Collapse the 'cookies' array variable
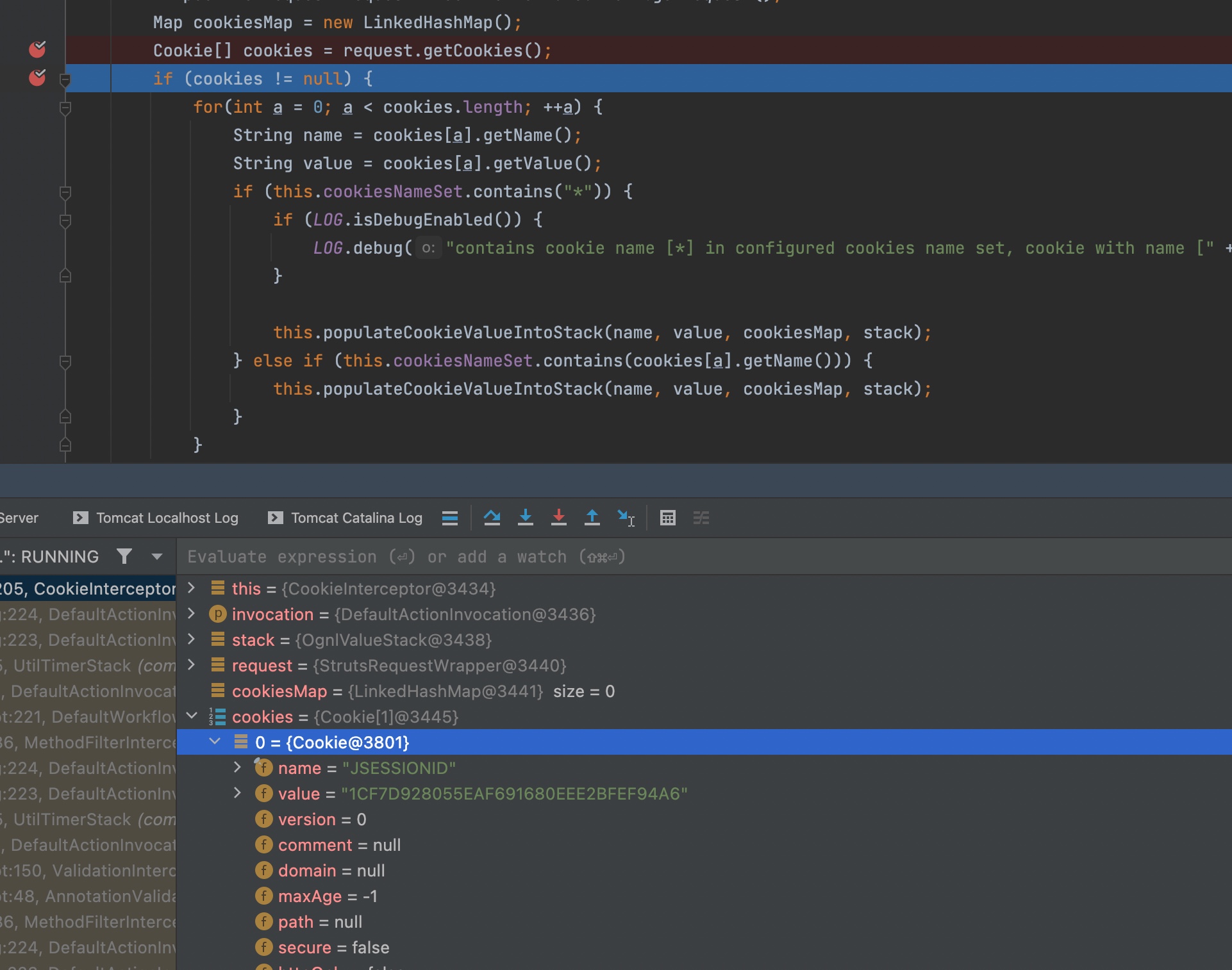This screenshot has width=1232, height=970. (x=191, y=716)
